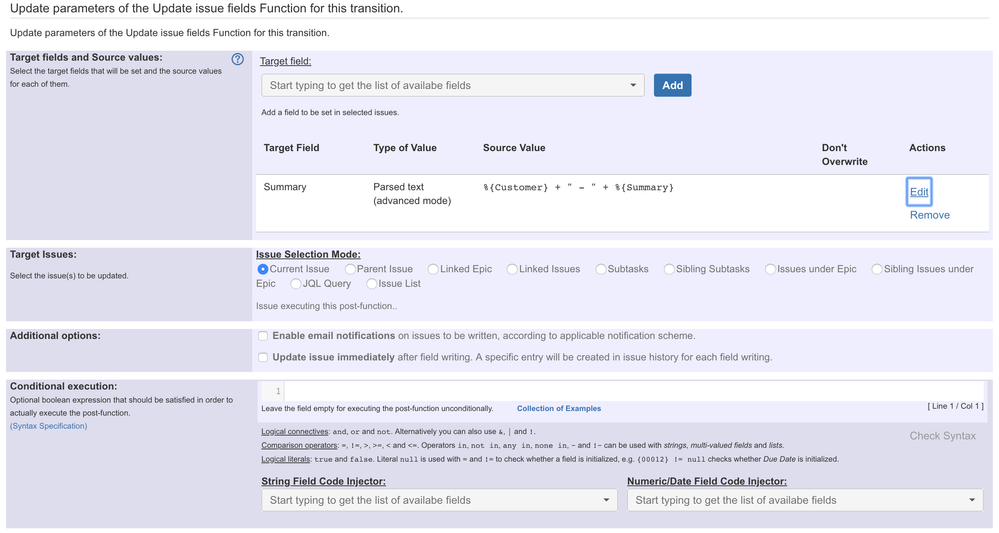Click Edit link for Summary field
Image resolution: width=999 pixels, height=533 pixels.
[919, 192]
